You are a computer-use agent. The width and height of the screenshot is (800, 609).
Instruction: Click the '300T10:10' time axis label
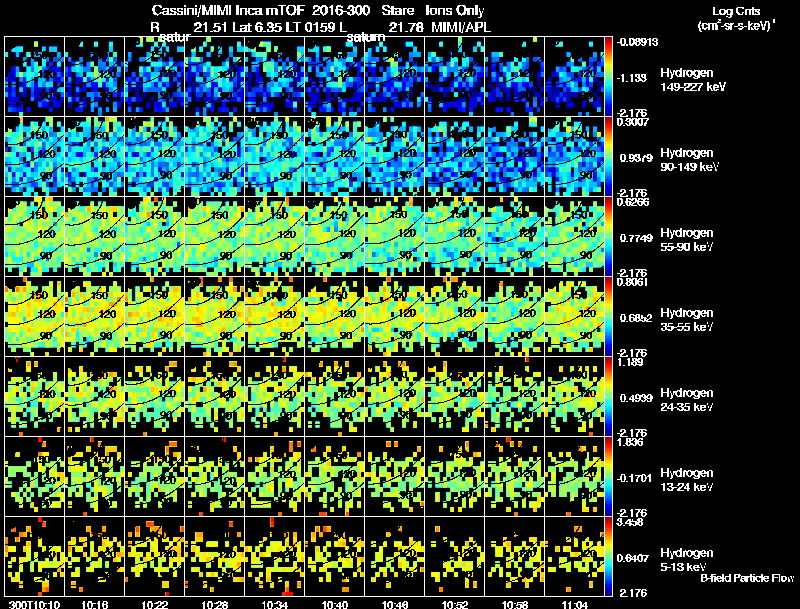(35, 604)
